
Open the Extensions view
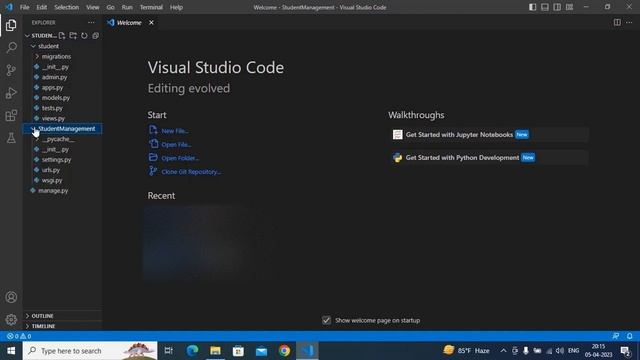[11, 116]
